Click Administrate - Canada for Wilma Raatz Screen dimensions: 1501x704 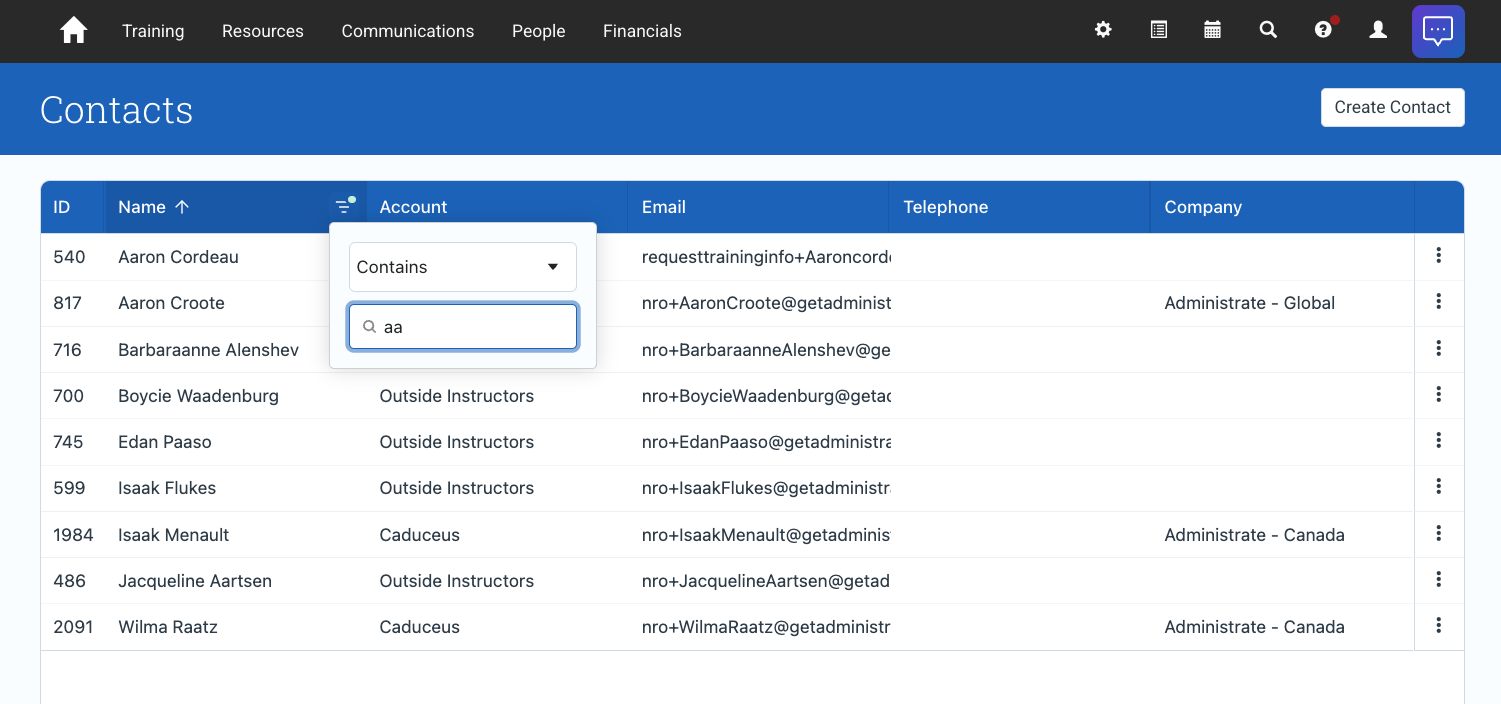point(1254,627)
